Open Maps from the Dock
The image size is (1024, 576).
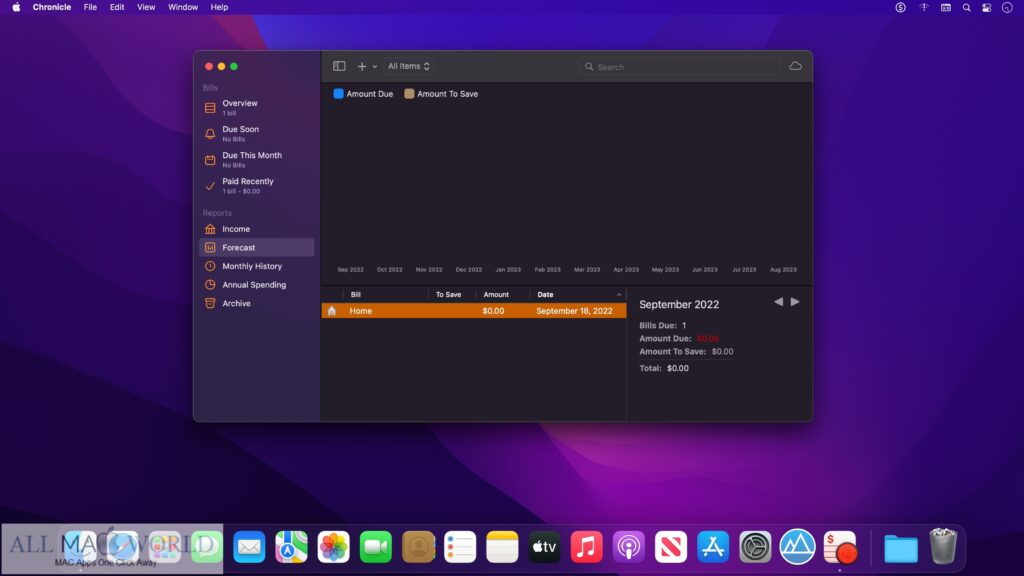[x=291, y=547]
